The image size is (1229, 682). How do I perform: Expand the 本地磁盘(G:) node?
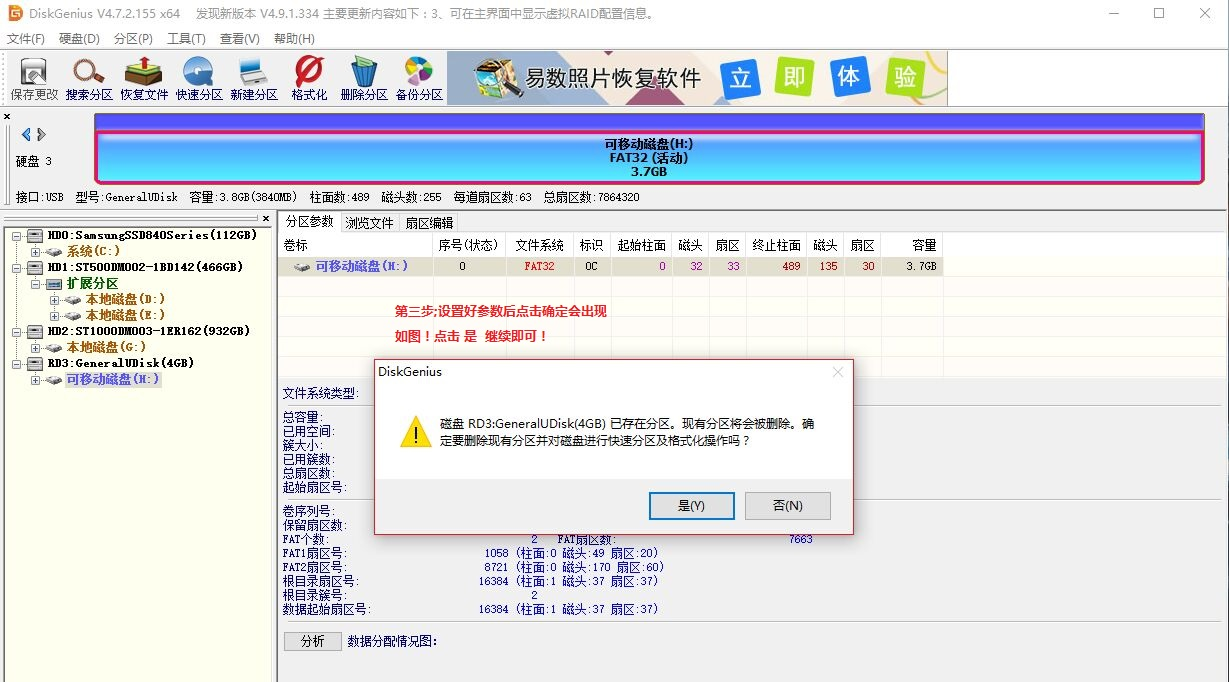[x=36, y=348]
